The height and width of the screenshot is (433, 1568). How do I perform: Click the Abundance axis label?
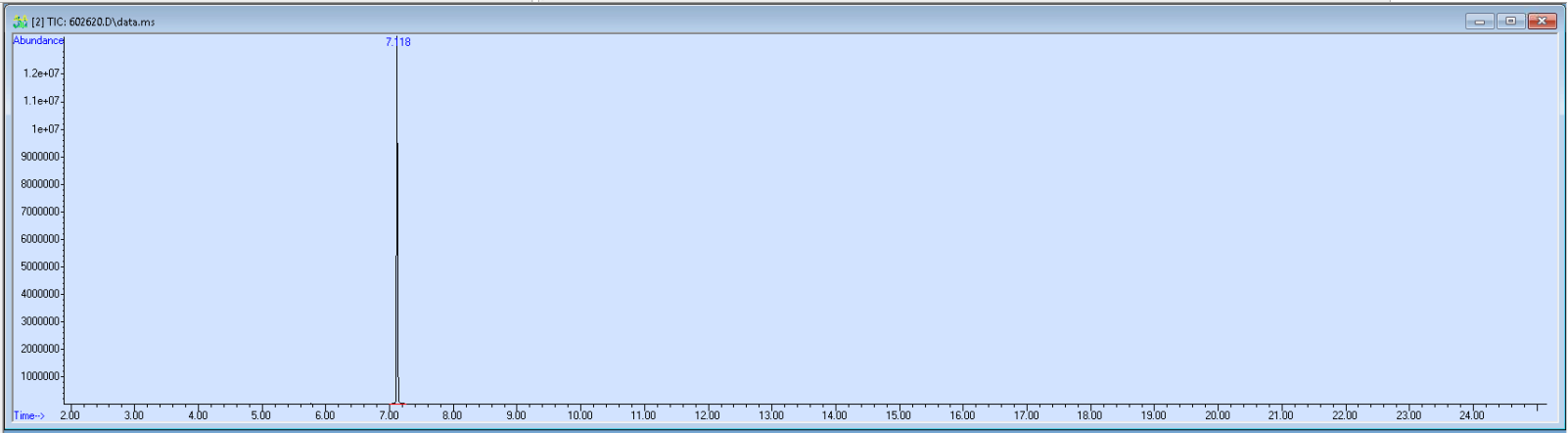(38, 40)
